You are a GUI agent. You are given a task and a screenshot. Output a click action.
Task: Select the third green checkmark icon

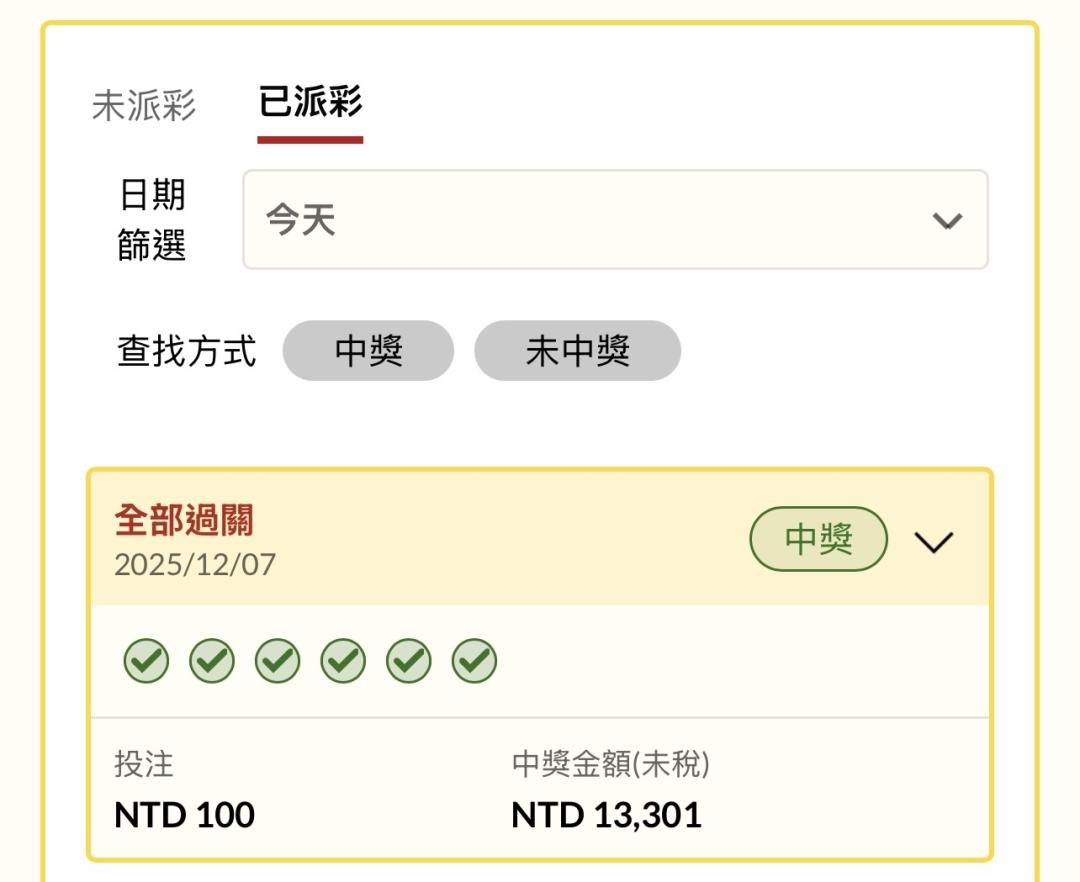277,661
